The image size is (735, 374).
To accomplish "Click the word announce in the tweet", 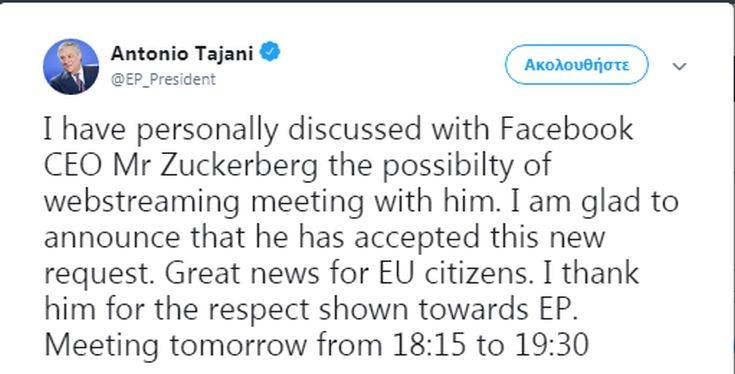I will coord(112,238).
